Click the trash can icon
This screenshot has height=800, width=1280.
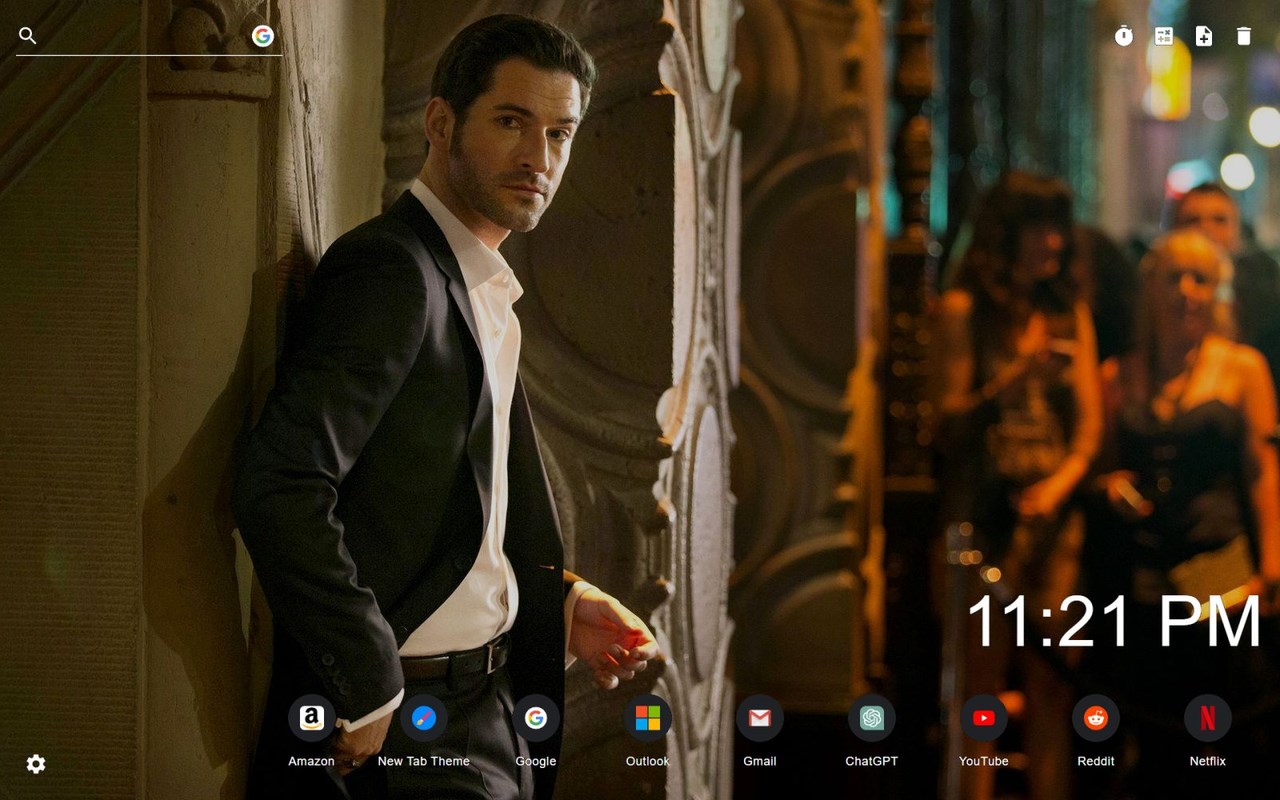point(1244,36)
